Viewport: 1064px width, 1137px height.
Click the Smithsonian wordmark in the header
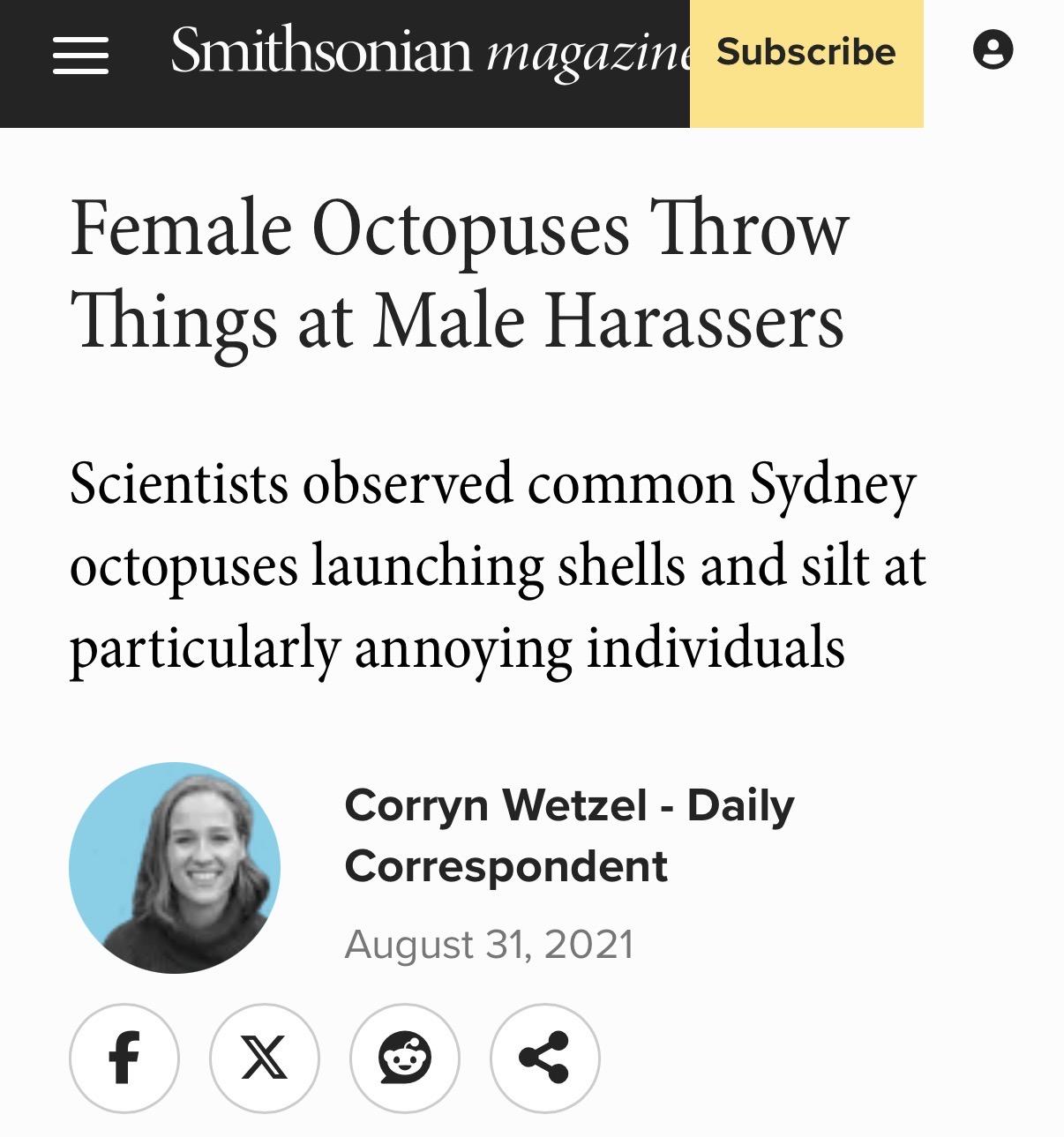[321, 51]
